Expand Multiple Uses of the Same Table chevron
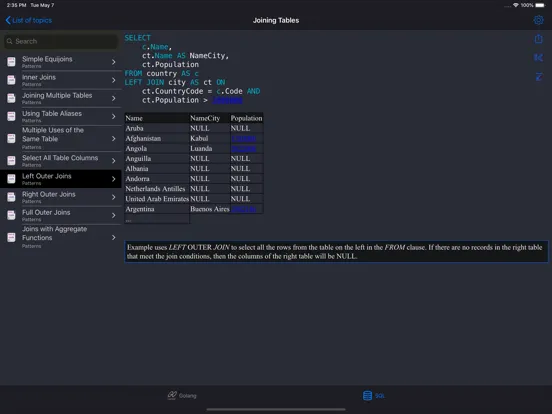552x414 pixels. point(113,139)
